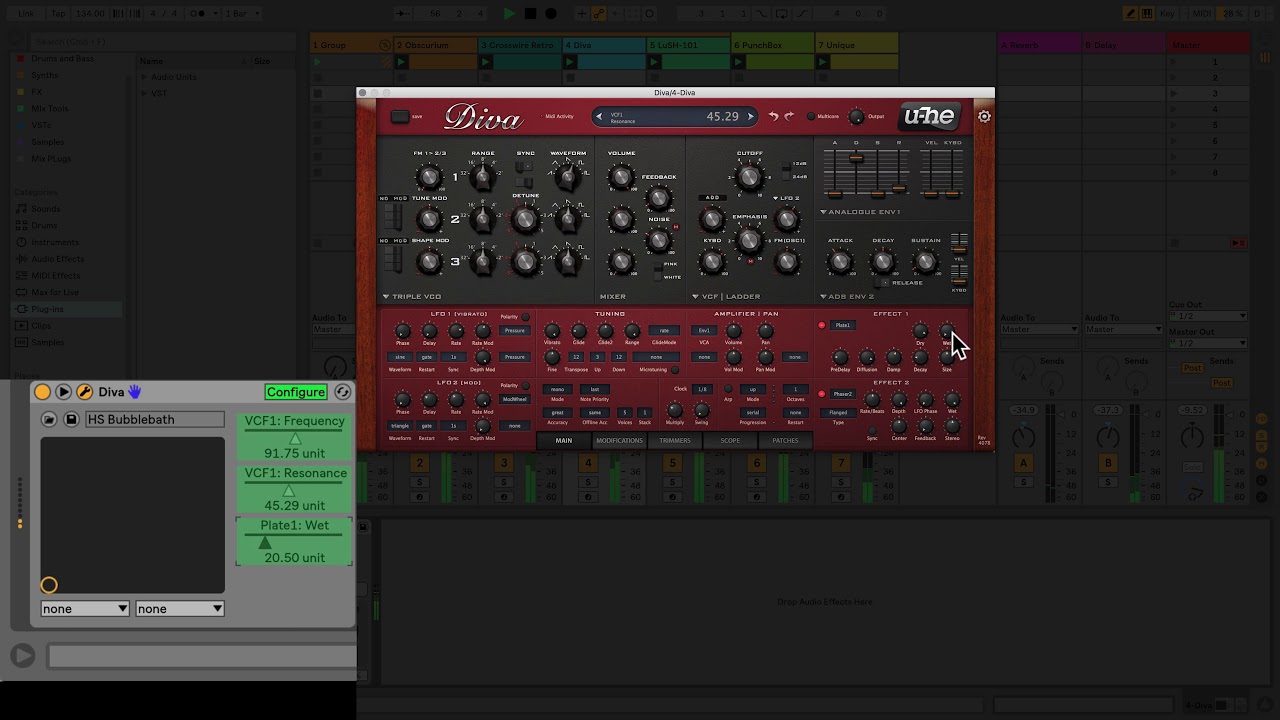Screen dimensions: 1280x720
Task: Click the save preset disk icon
Action: [x=71, y=419]
